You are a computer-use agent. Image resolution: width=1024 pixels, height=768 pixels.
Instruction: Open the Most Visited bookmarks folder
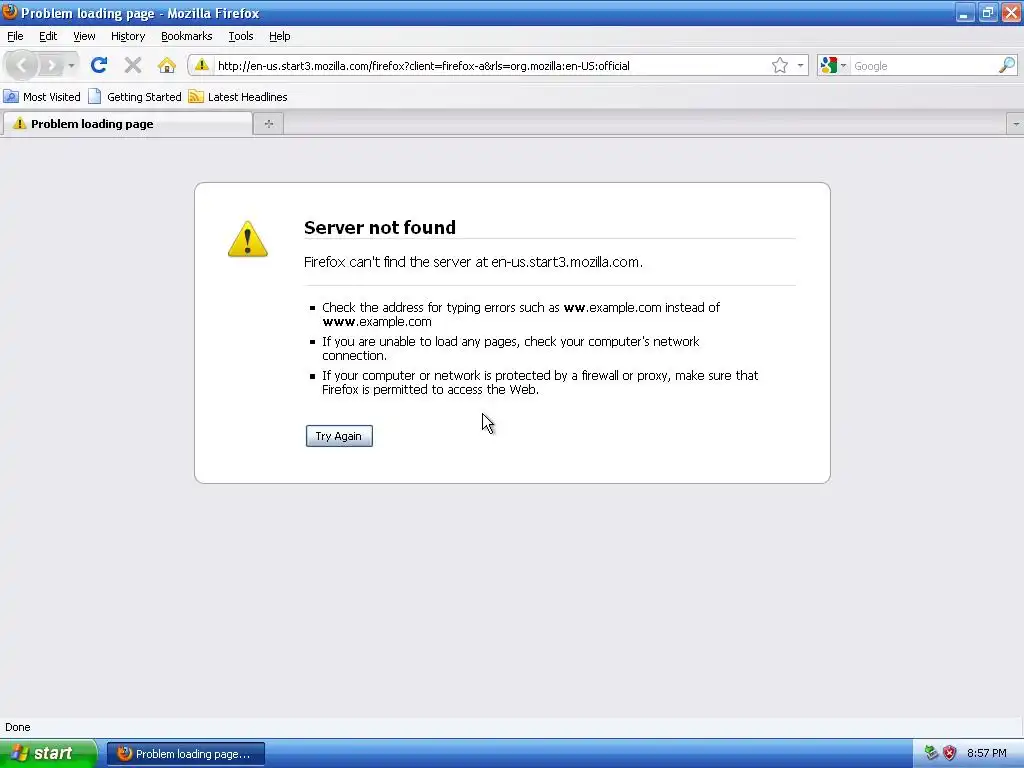coord(42,97)
